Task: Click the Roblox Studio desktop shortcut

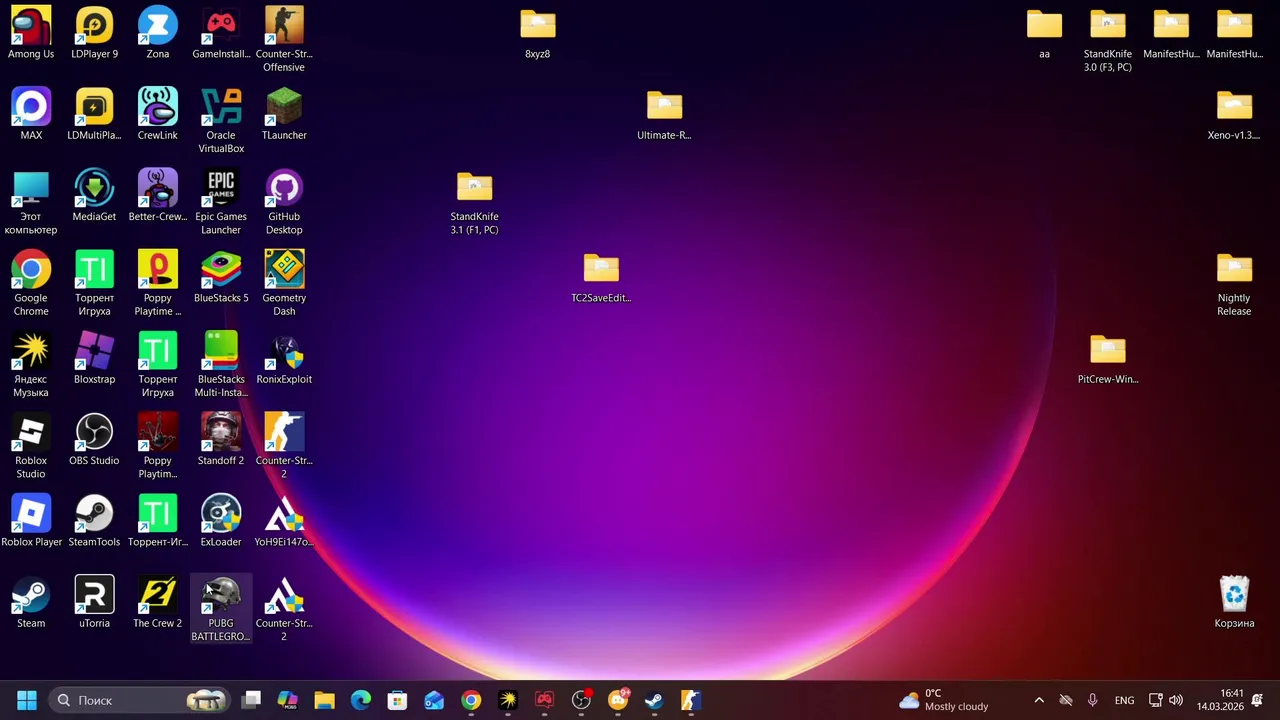Action: pyautogui.click(x=31, y=447)
